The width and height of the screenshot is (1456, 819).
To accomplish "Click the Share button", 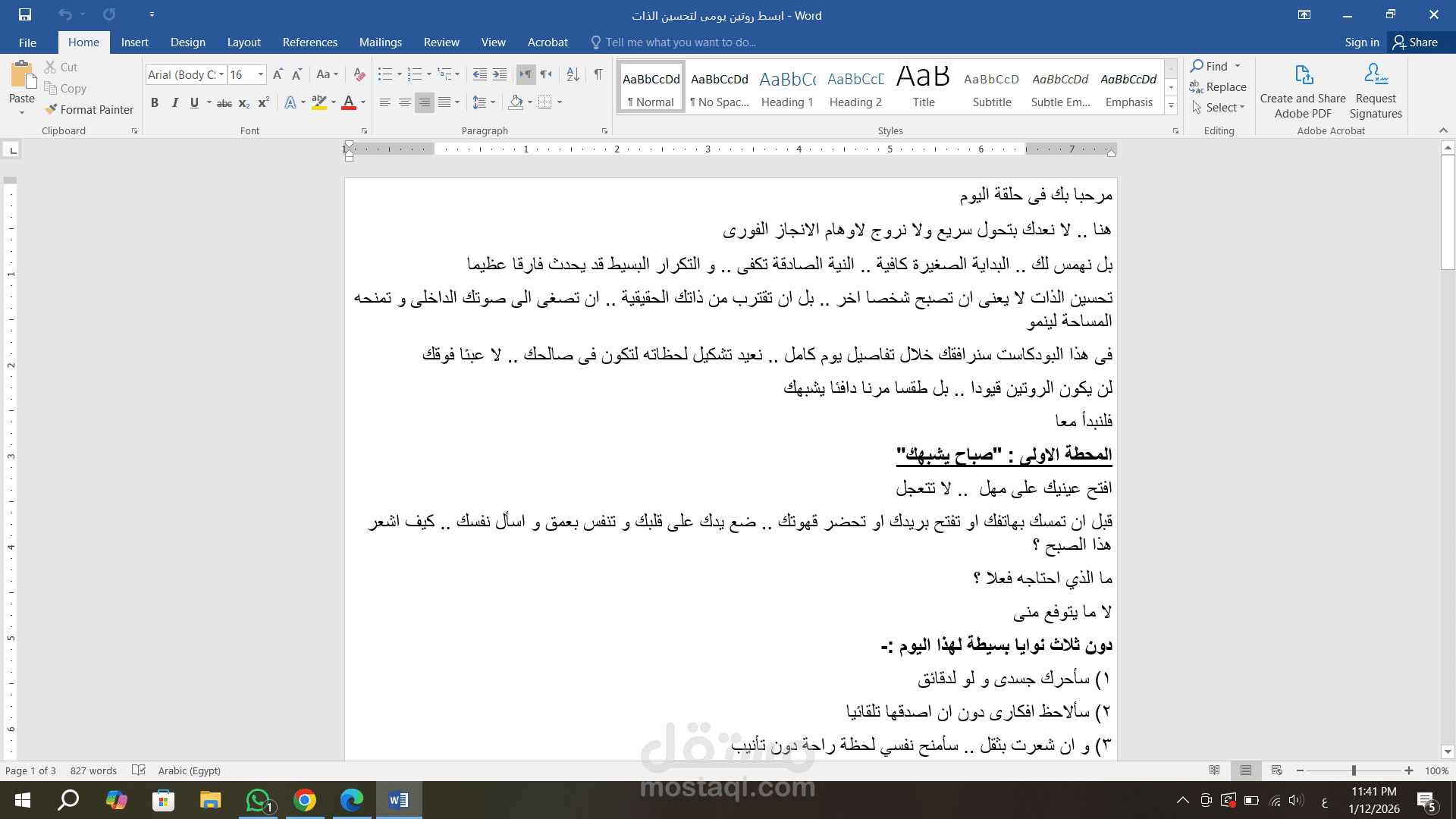I will (x=1415, y=42).
